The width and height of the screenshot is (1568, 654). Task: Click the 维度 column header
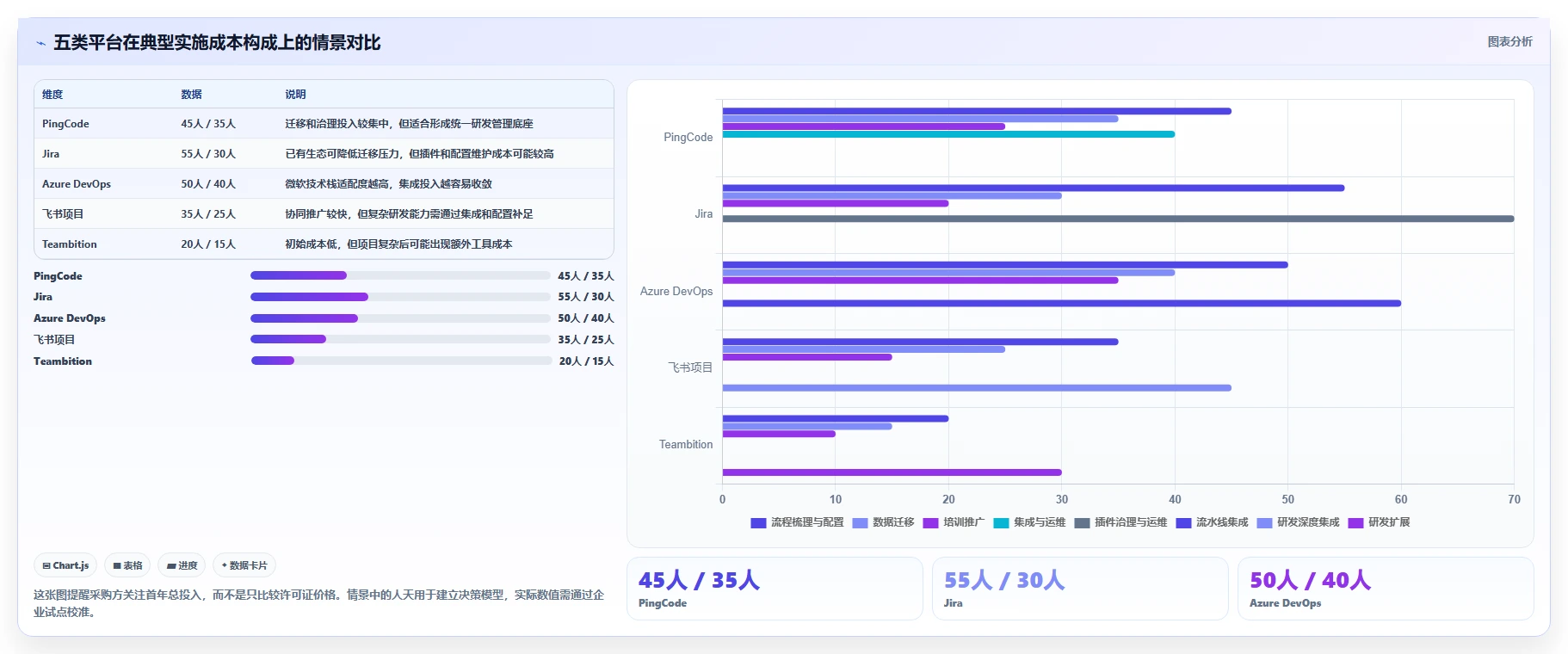(52, 95)
